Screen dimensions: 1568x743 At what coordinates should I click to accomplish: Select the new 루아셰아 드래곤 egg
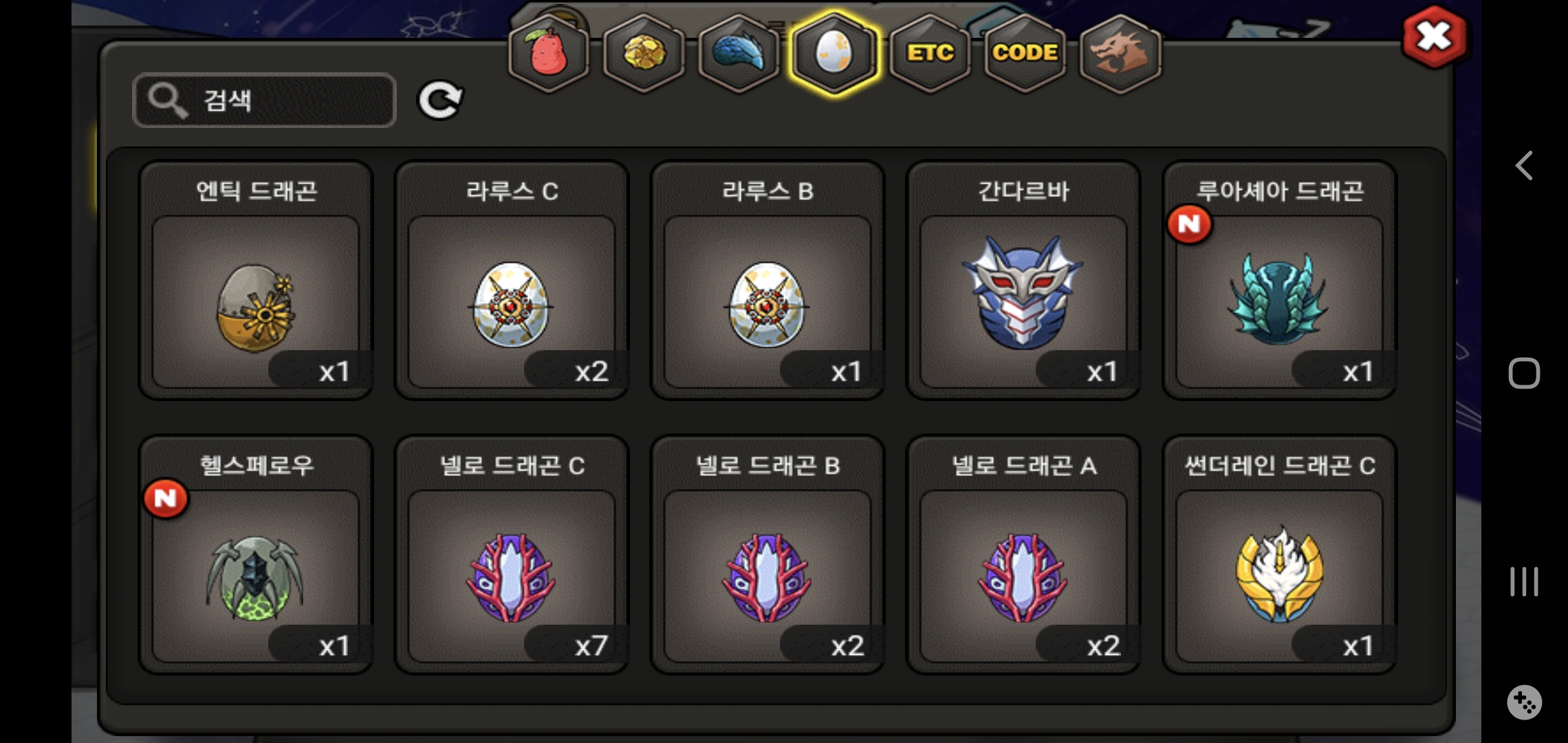pyautogui.click(x=1279, y=281)
